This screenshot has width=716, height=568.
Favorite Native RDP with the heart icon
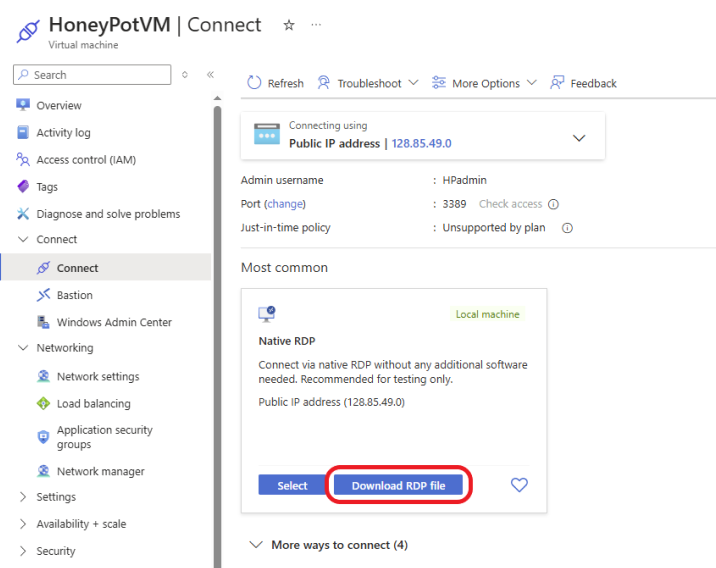pyautogui.click(x=519, y=485)
